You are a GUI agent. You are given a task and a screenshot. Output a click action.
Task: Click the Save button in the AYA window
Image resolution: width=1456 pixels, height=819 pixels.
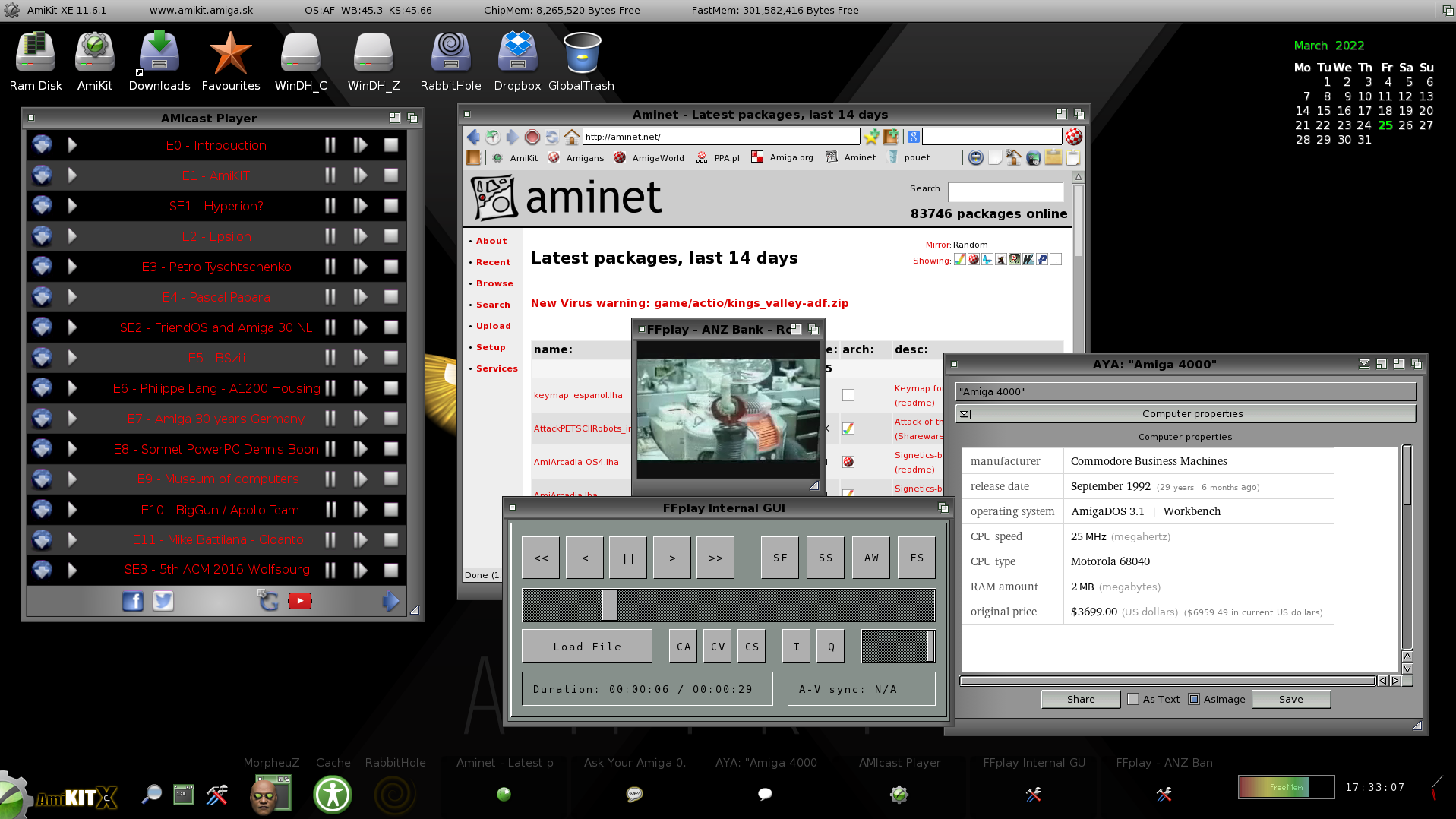(1291, 699)
